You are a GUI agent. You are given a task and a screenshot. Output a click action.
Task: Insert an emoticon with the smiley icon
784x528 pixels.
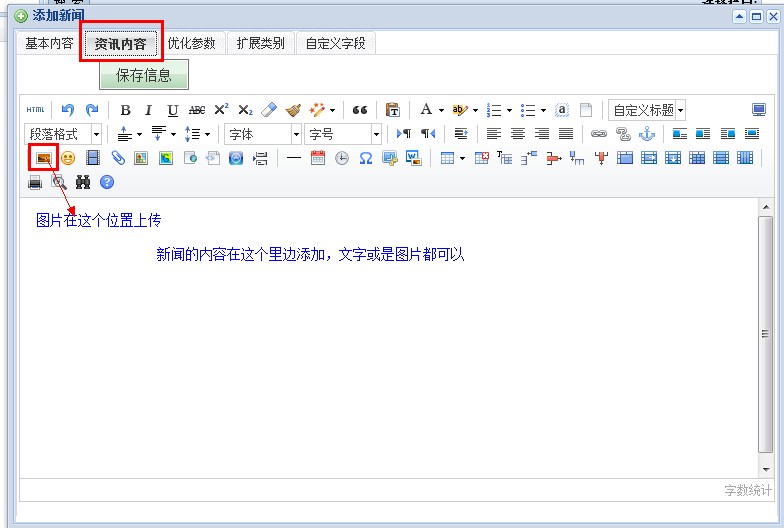68,158
